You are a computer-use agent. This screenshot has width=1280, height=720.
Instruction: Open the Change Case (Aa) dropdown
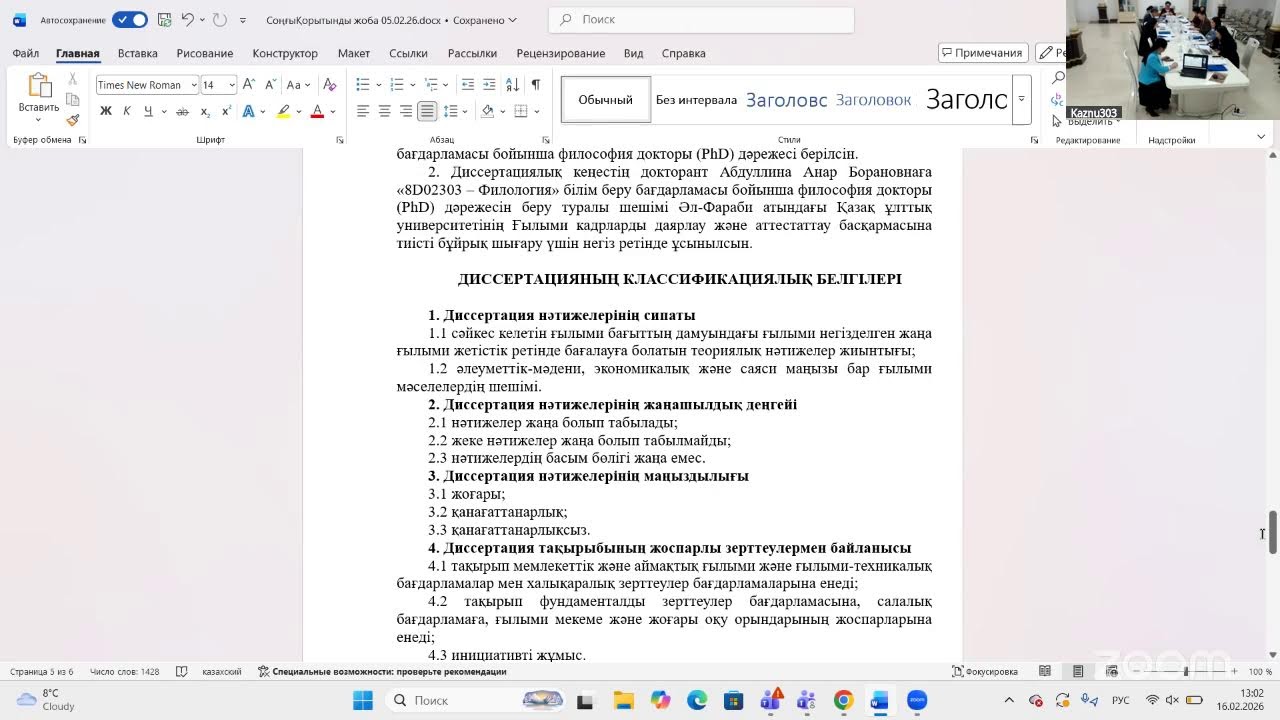click(298, 85)
